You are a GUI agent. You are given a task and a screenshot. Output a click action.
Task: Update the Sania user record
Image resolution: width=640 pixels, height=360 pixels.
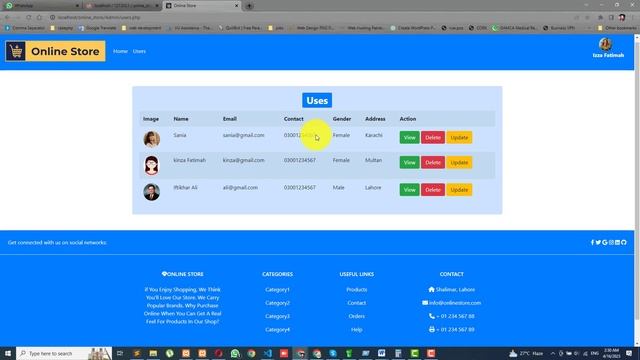click(x=459, y=138)
